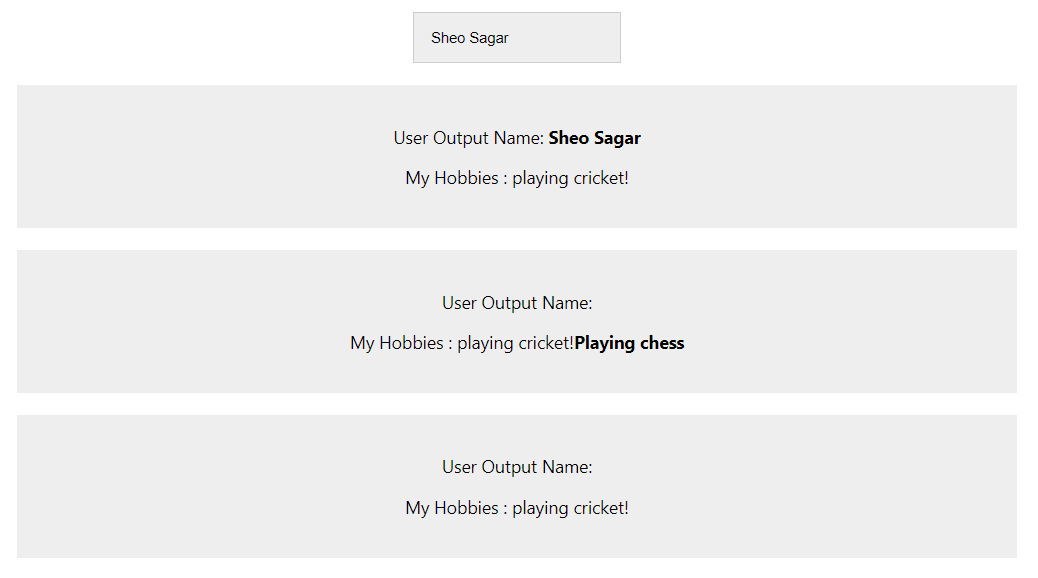Click the Sheo Sagar input field
Image resolution: width=1038 pixels, height=578 pixels.
[516, 37]
